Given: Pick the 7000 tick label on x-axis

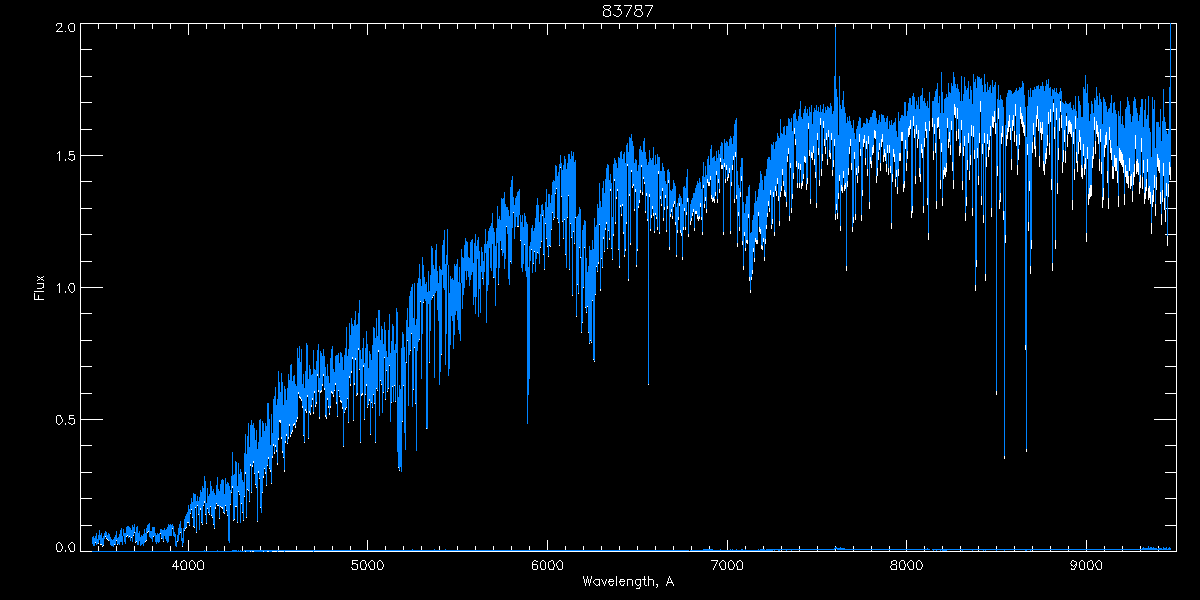Looking at the screenshot, I should tap(727, 564).
